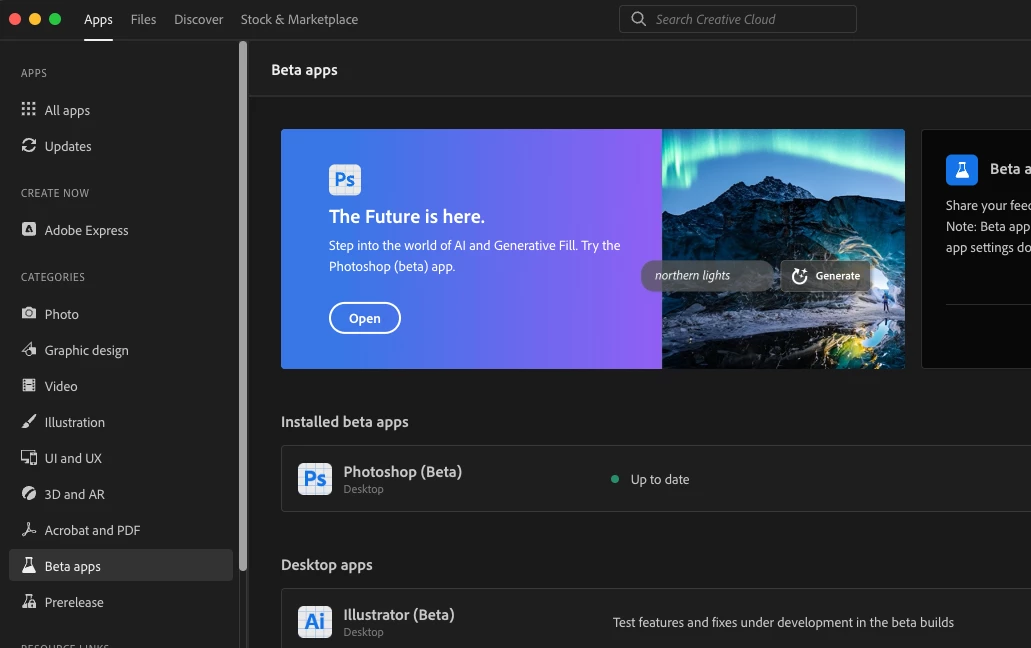Click the Prerelease icon in sidebar
This screenshot has width=1031, height=648.
coord(28,601)
